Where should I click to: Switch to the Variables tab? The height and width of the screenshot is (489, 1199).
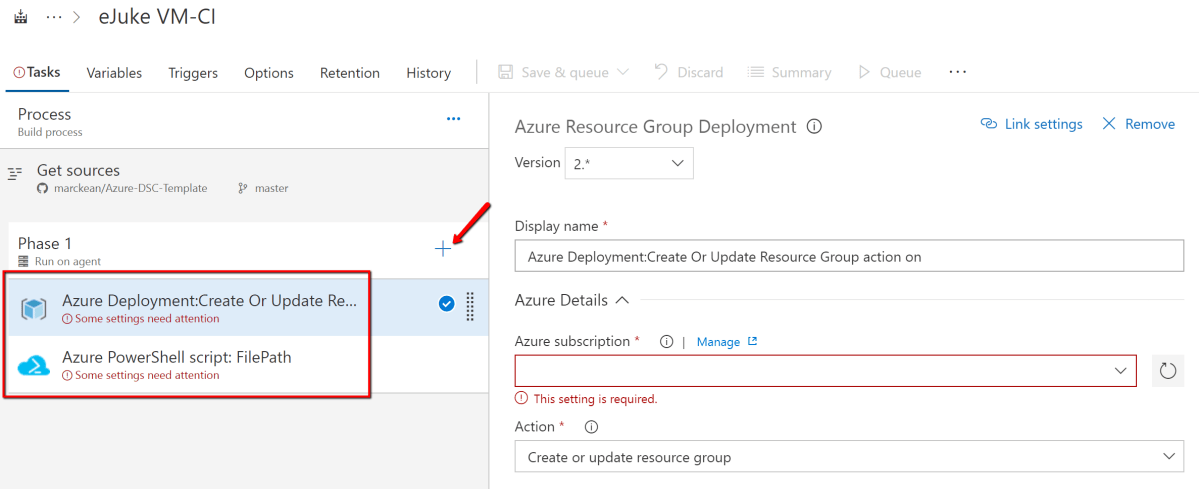coord(114,73)
